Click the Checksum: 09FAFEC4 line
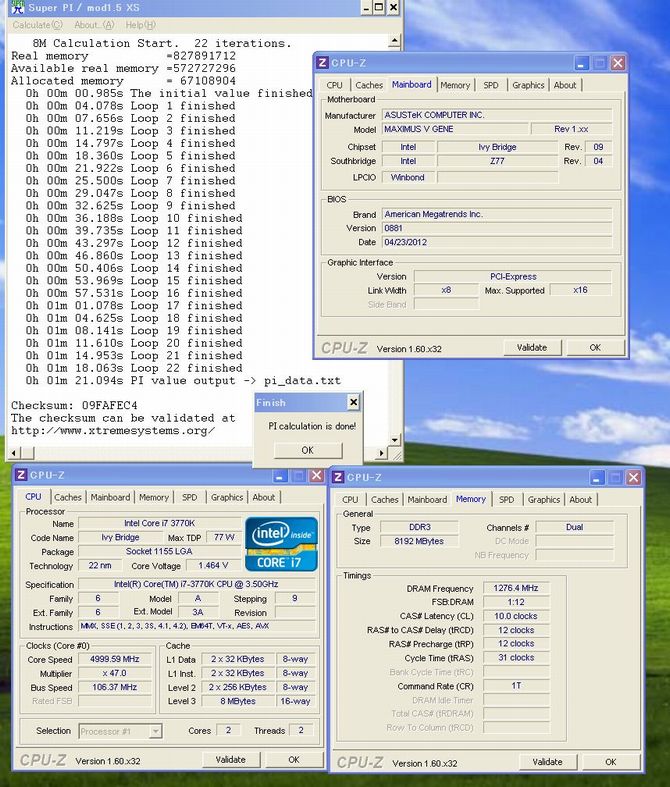This screenshot has width=670, height=787. [74, 405]
